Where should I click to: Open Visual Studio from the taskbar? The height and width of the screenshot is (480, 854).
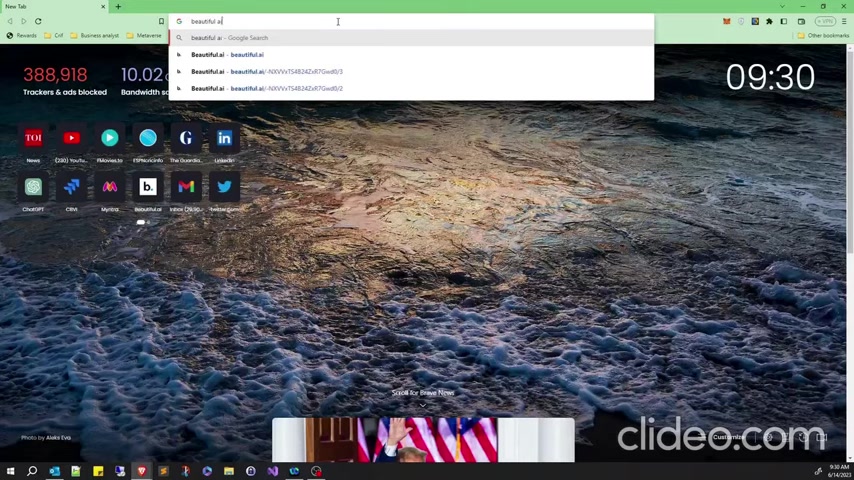point(272,471)
